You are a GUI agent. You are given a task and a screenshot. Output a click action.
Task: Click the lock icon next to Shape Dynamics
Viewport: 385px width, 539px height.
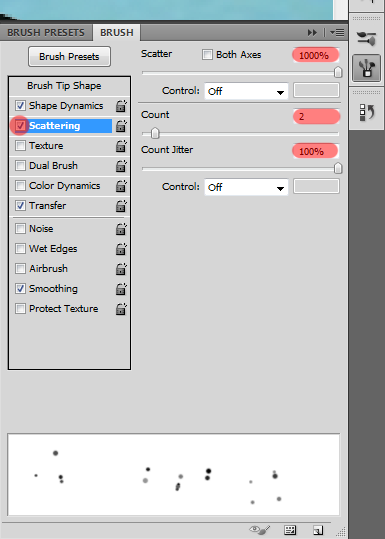(121, 106)
